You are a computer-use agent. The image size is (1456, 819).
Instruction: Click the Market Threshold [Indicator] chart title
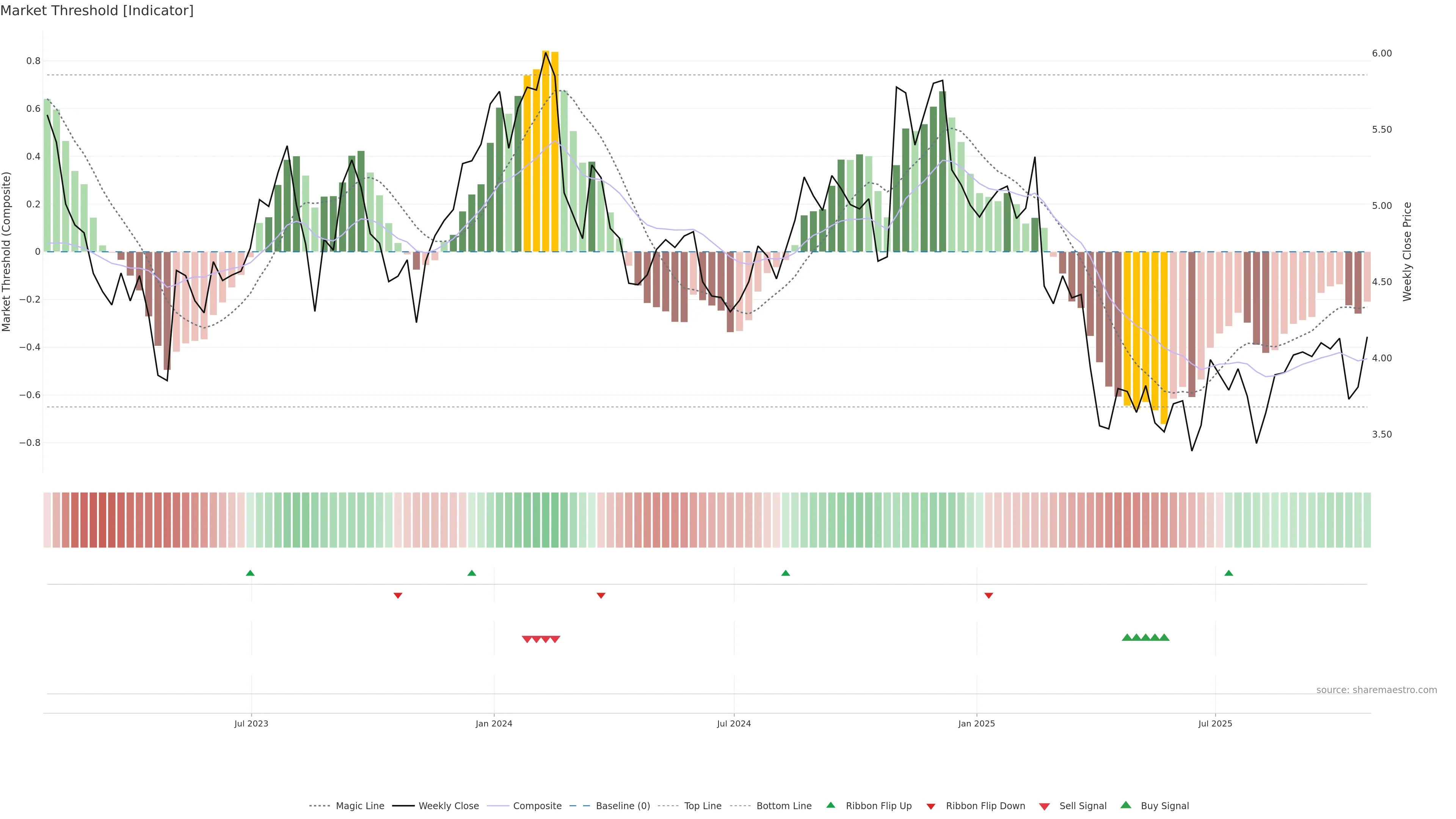tap(97, 11)
